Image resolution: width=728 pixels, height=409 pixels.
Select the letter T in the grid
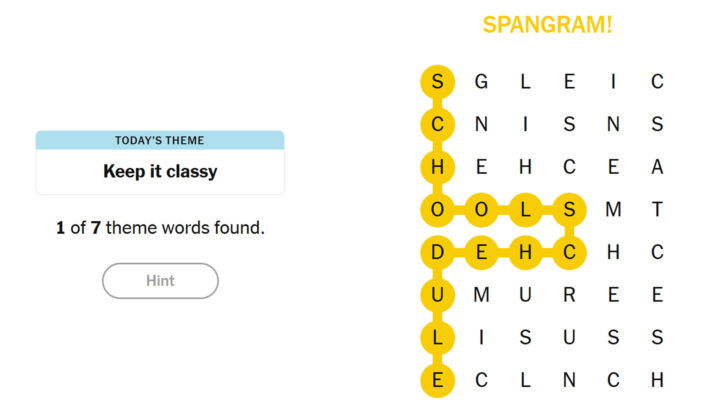[x=657, y=209]
